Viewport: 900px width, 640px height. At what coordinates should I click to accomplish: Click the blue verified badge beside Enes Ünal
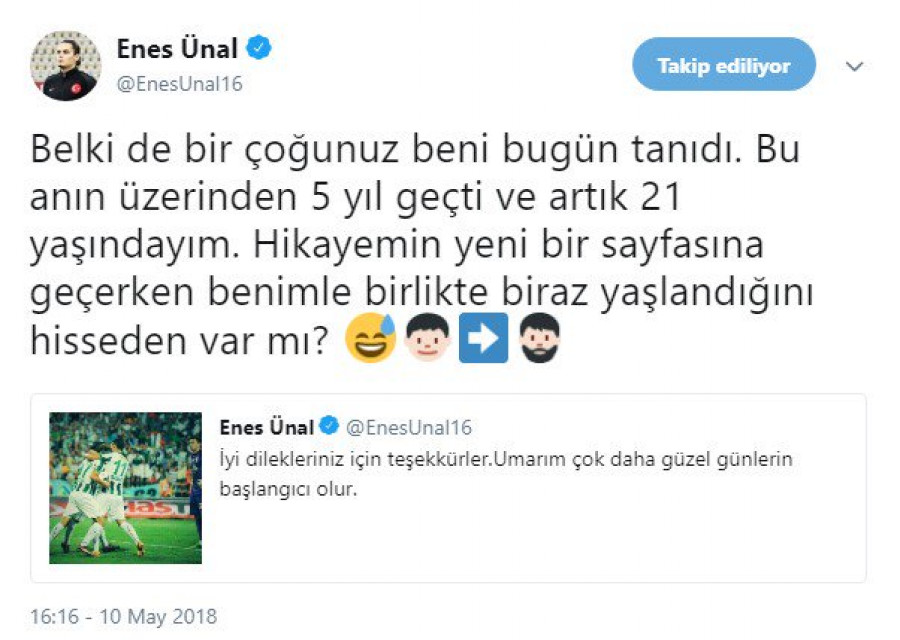coord(259,48)
